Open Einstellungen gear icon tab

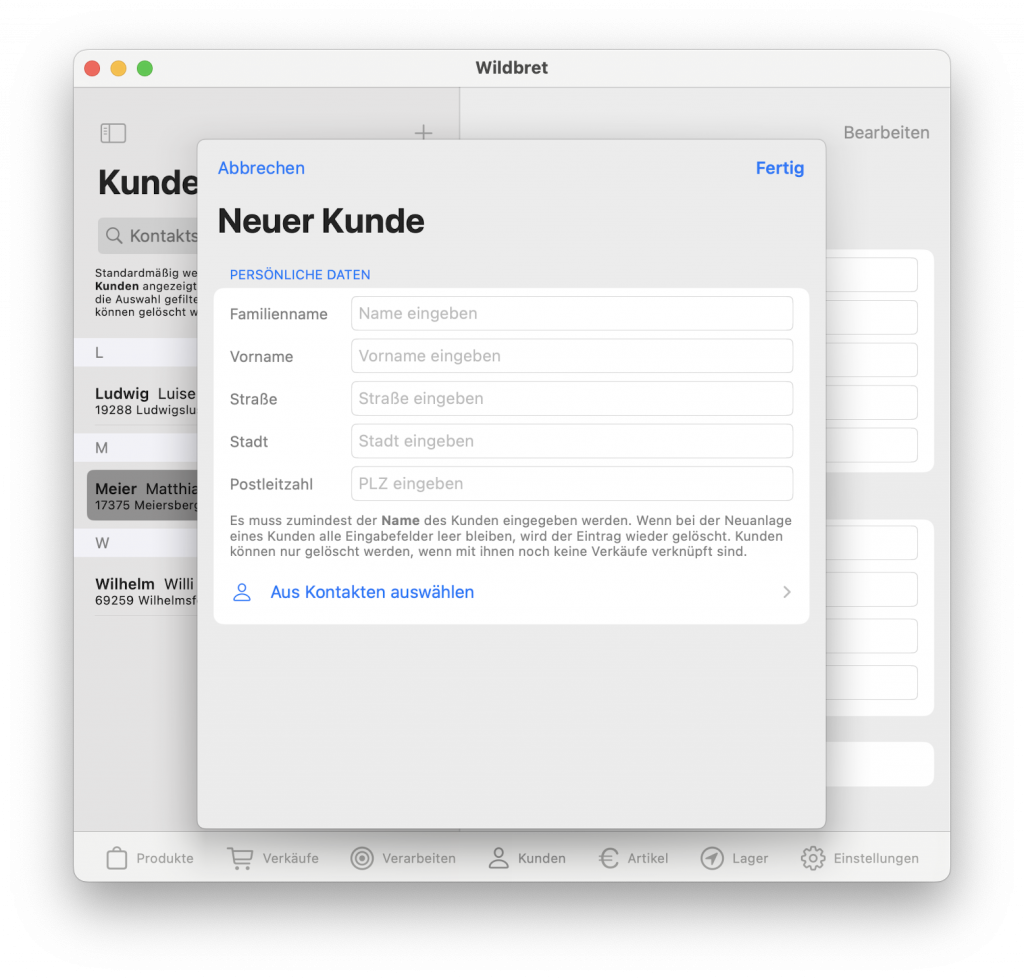pyautogui.click(x=813, y=858)
